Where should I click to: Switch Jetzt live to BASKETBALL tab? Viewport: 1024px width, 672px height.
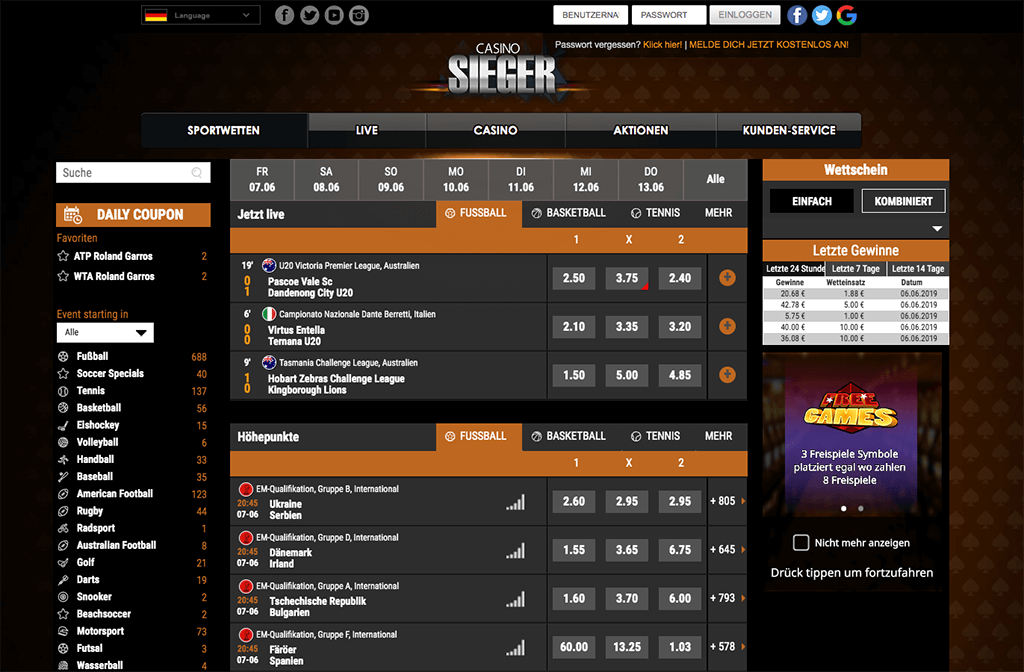tap(568, 213)
